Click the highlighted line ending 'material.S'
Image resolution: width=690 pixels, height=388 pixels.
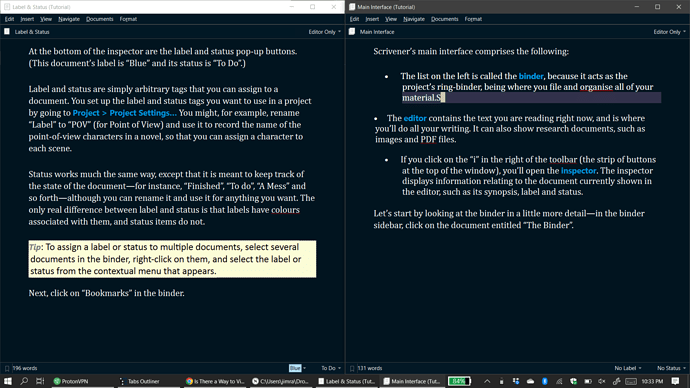[x=531, y=98]
